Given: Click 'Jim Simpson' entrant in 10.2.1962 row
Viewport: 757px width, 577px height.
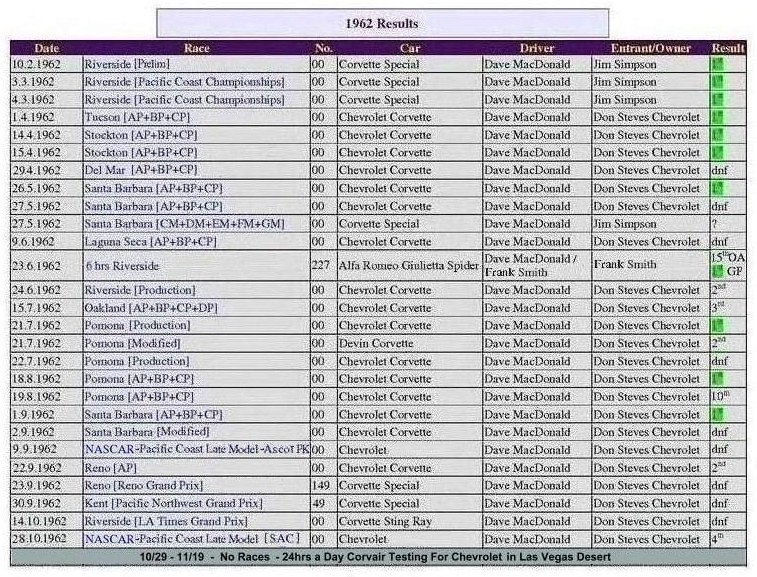Looking at the screenshot, I should 625,64.
